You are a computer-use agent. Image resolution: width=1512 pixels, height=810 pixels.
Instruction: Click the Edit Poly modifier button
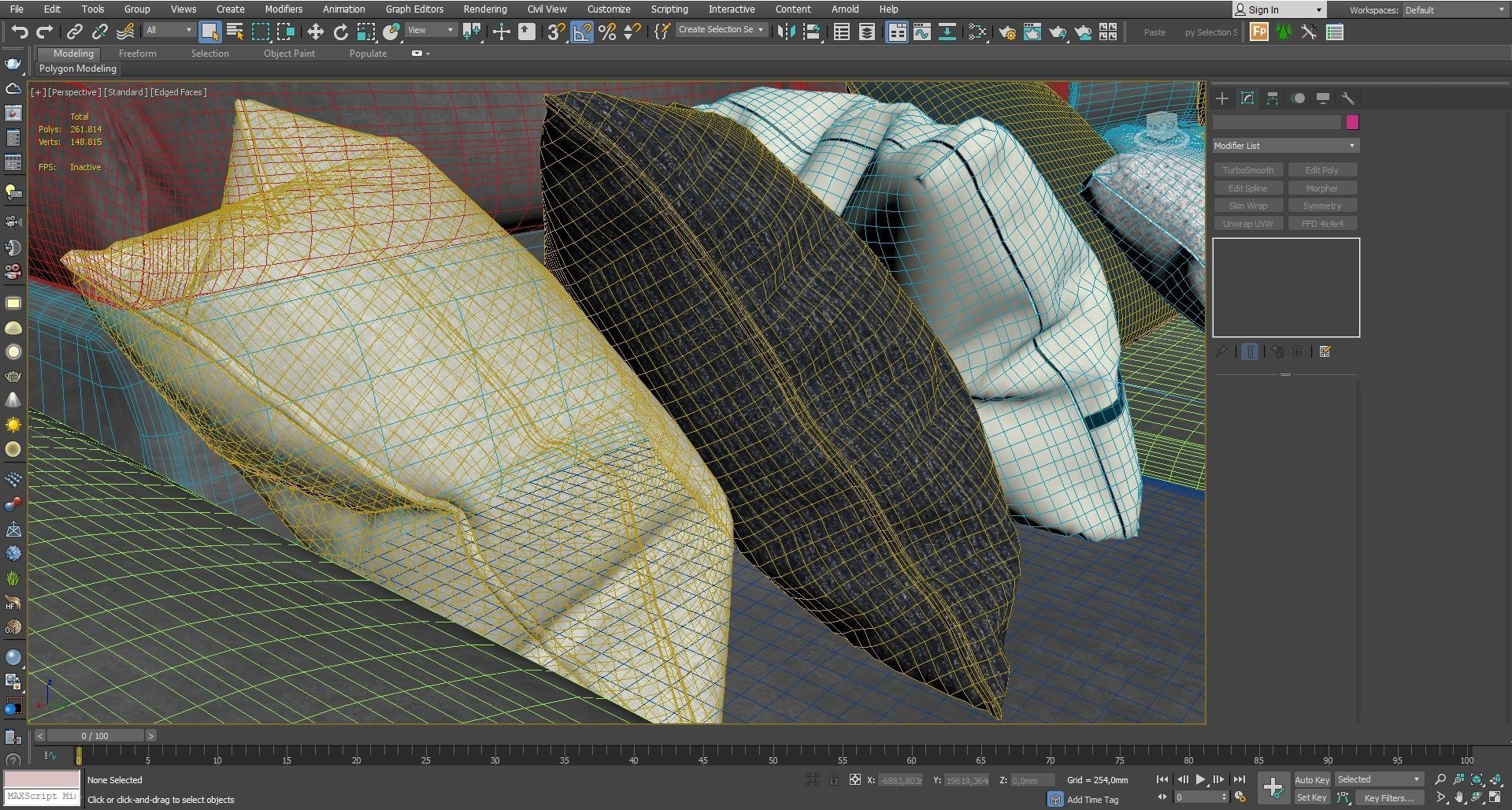[x=1321, y=170]
